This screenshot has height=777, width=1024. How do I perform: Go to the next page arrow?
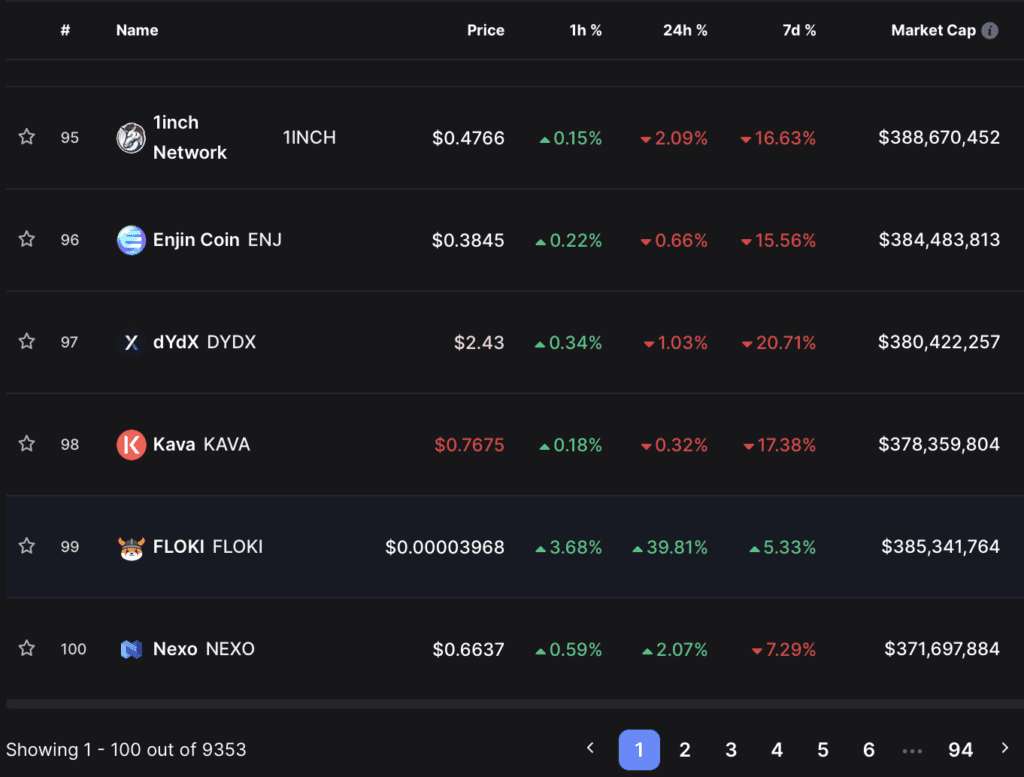click(1005, 748)
